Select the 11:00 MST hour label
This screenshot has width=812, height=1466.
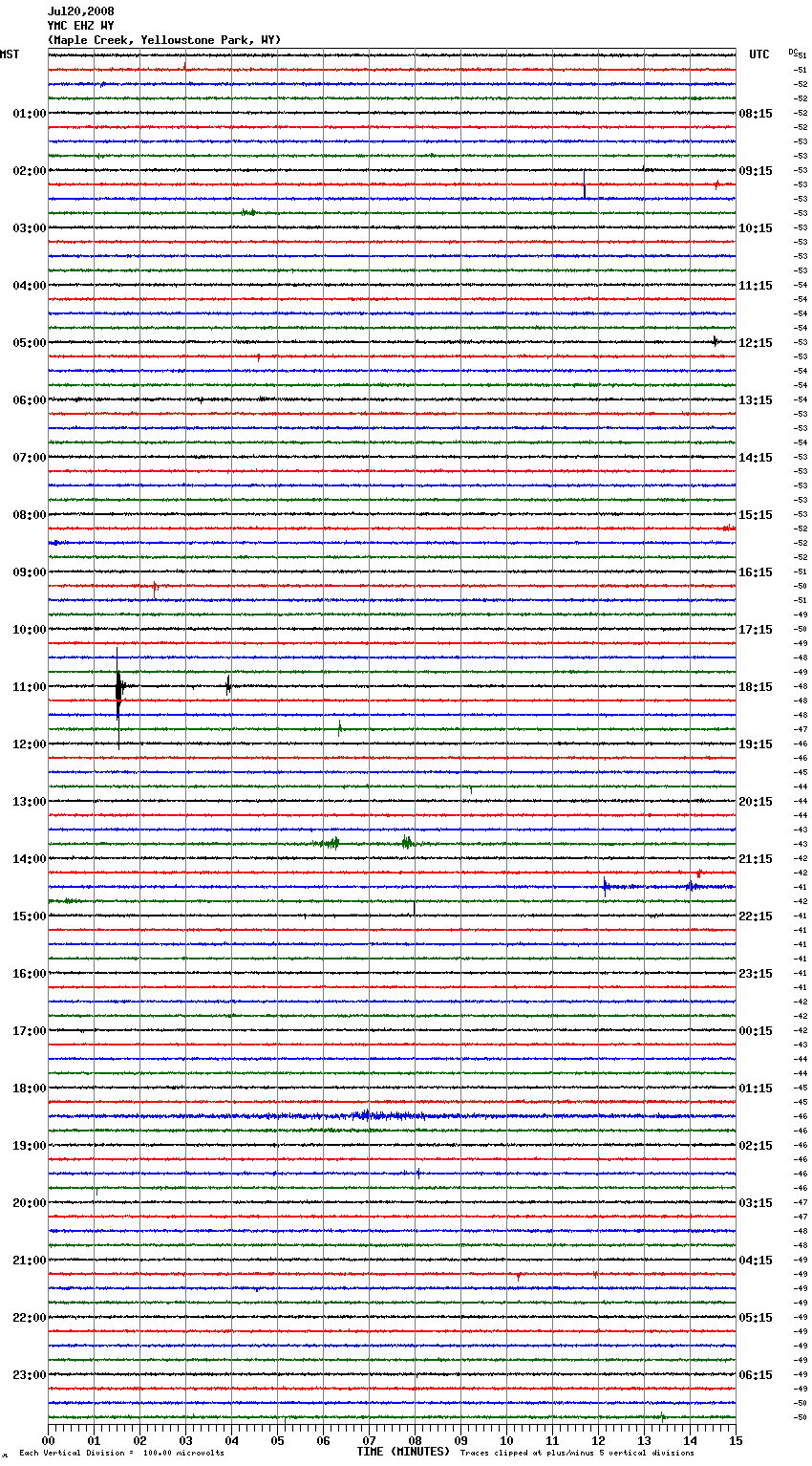29,687
